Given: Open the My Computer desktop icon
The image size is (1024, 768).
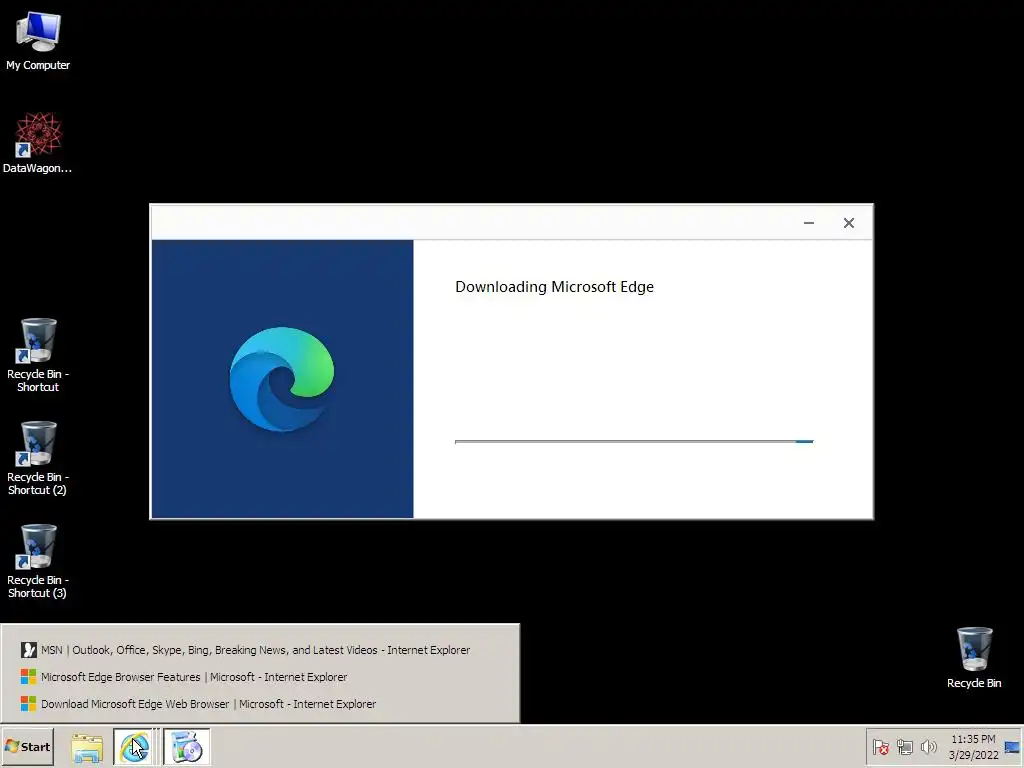Looking at the screenshot, I should pos(38,41).
